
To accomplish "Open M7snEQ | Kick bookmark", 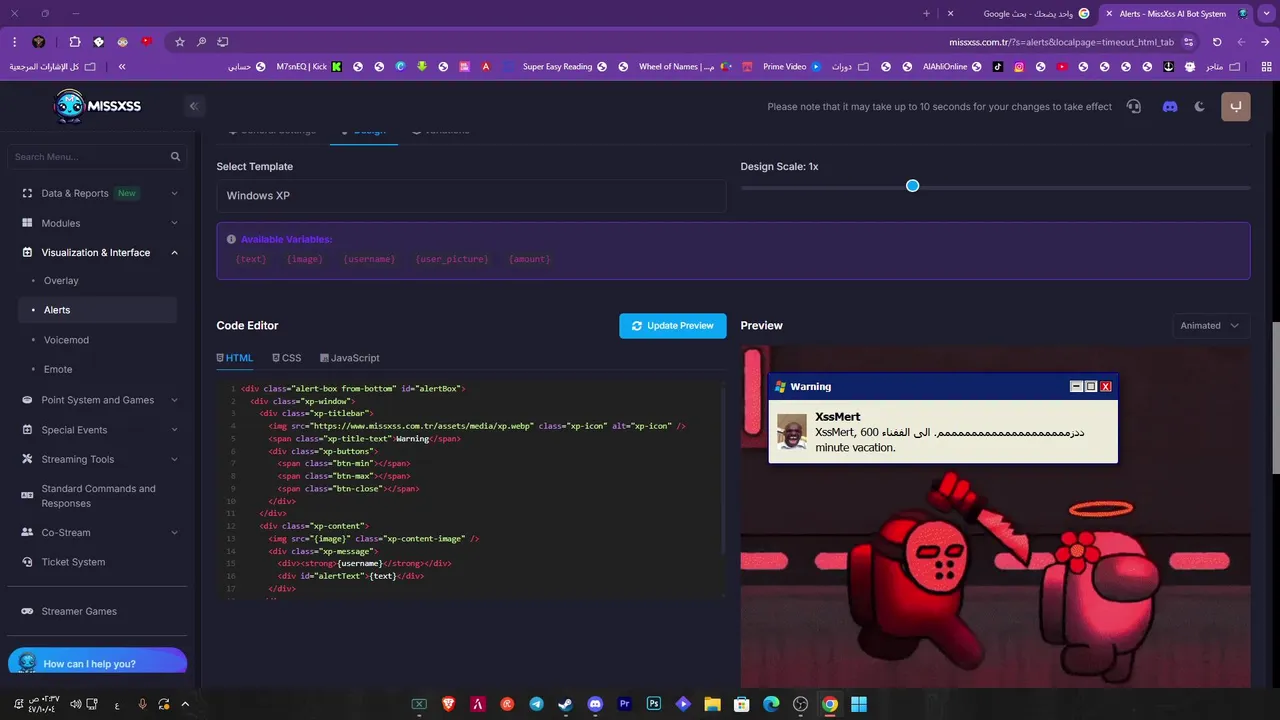I will [x=309, y=67].
